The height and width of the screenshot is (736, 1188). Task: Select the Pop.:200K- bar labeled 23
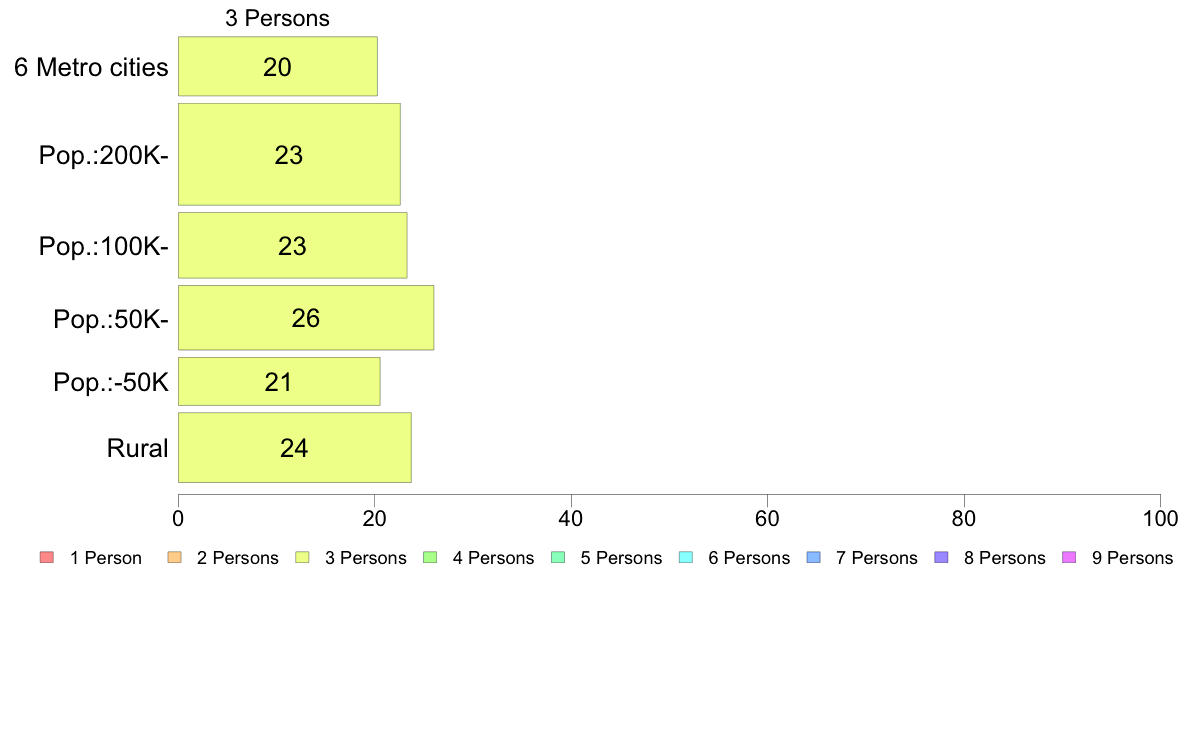(289, 154)
